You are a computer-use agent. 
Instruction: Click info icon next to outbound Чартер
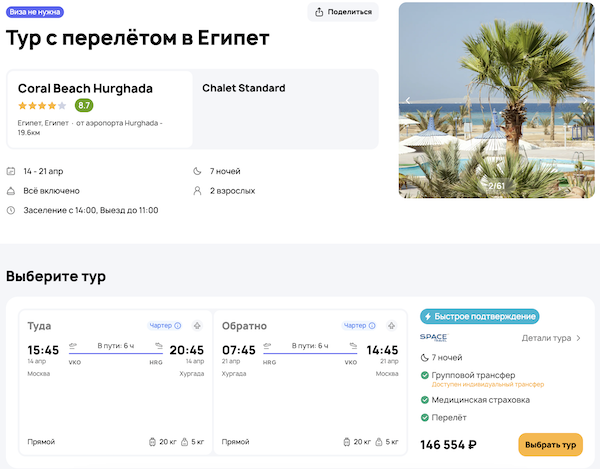coord(178,325)
